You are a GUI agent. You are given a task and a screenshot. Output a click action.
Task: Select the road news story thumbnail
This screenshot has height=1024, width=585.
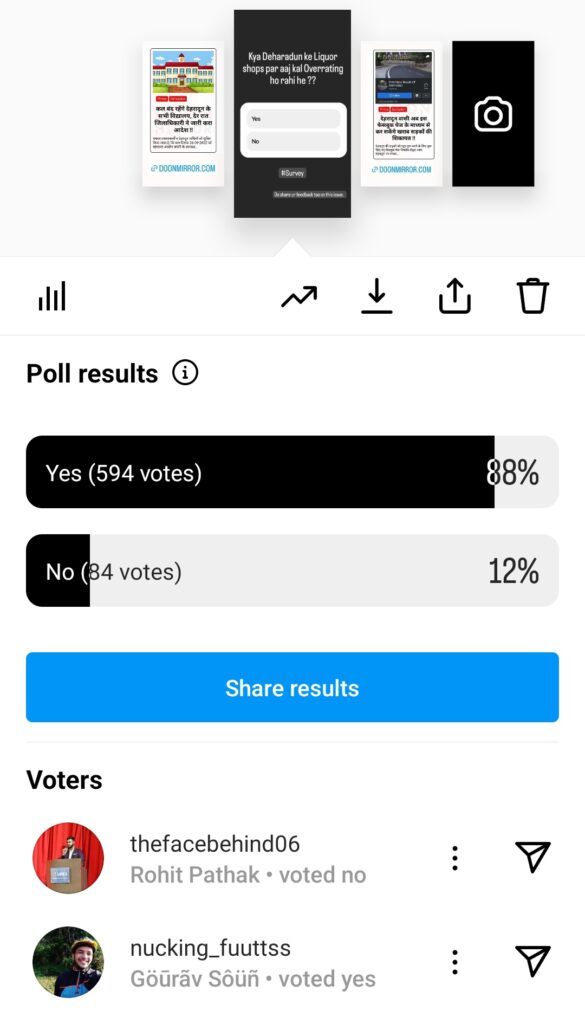click(402, 114)
